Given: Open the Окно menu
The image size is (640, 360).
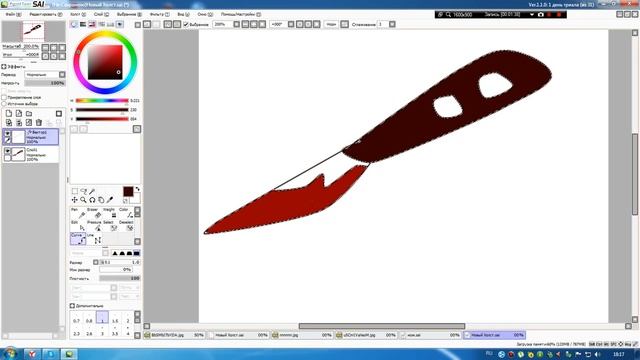Looking at the screenshot, I should (204, 14).
